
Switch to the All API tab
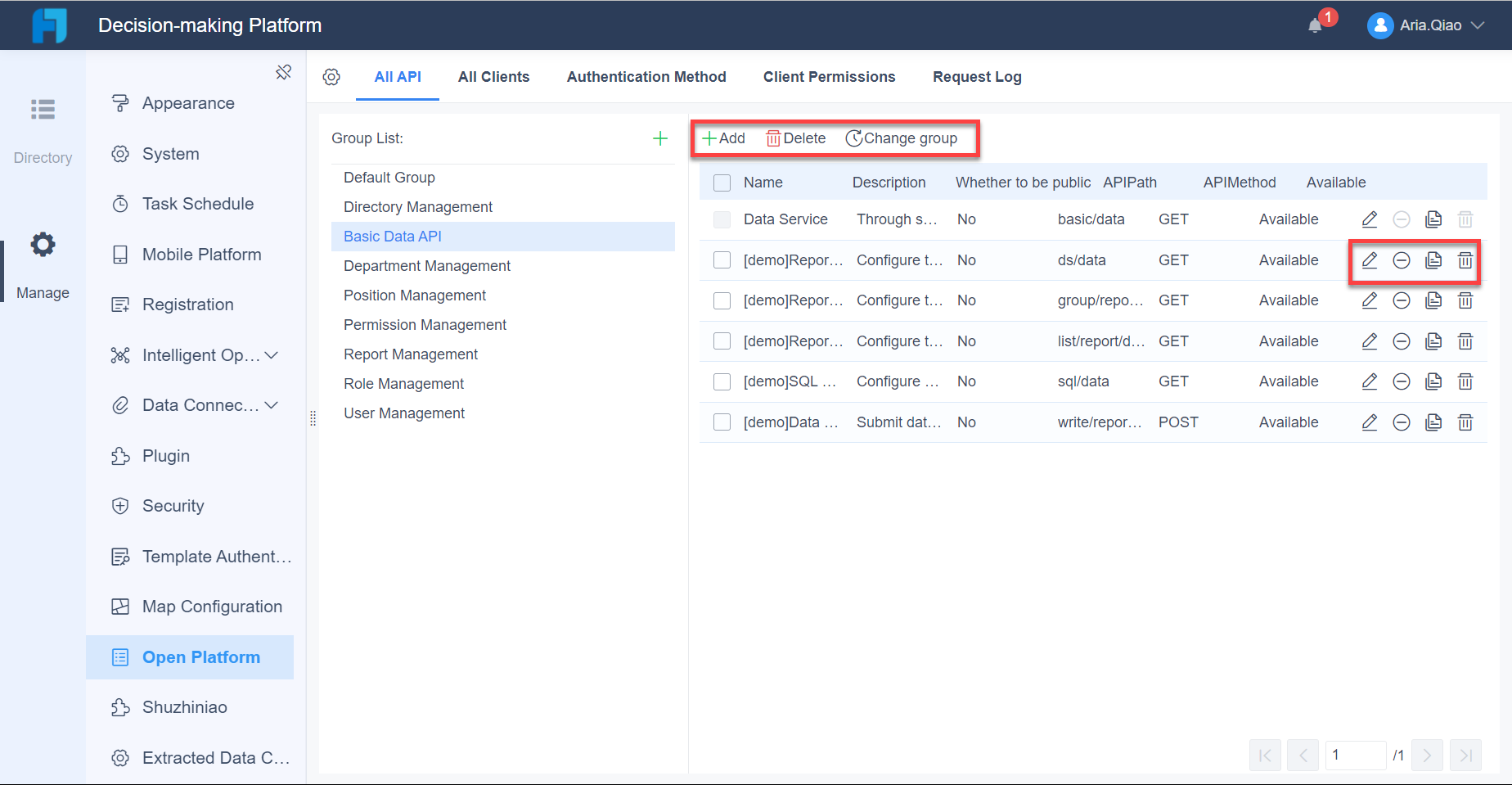tap(398, 77)
